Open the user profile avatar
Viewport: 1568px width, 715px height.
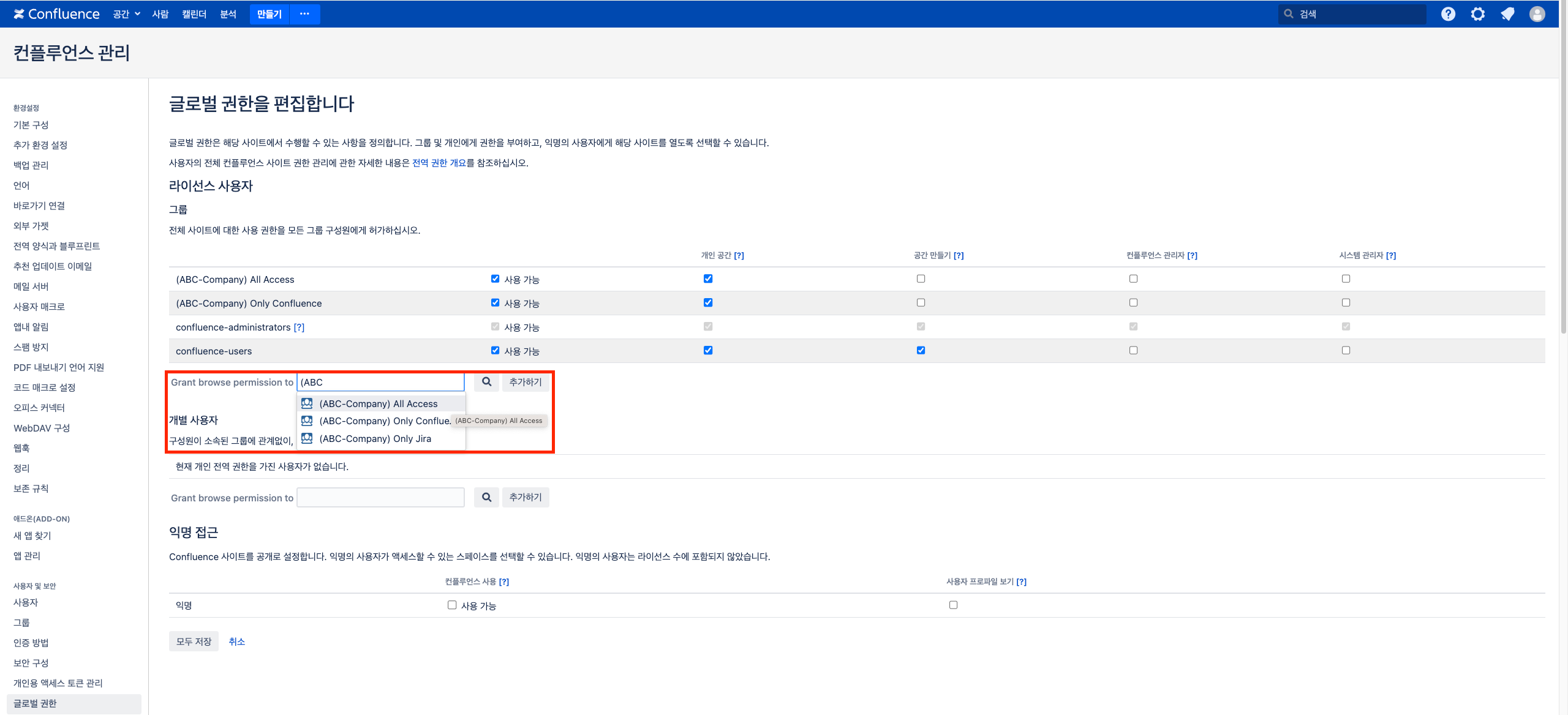coord(1537,13)
